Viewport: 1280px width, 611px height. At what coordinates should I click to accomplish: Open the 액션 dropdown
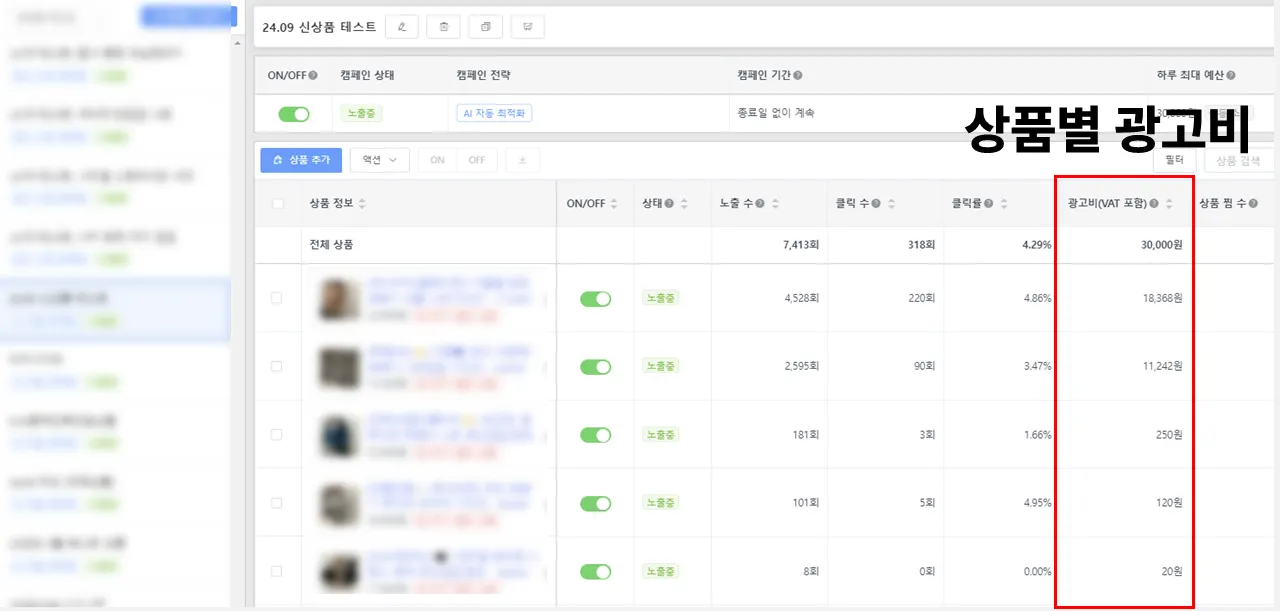click(380, 160)
